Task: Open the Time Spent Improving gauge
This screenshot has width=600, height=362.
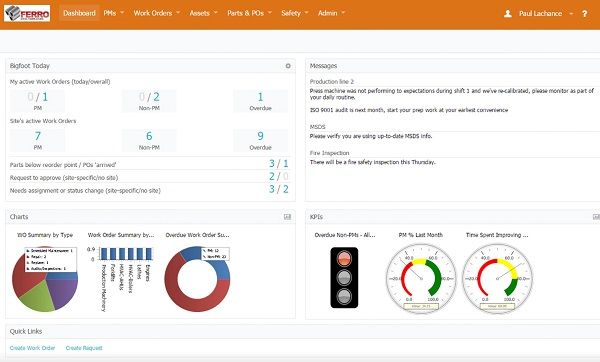Action: point(497,278)
